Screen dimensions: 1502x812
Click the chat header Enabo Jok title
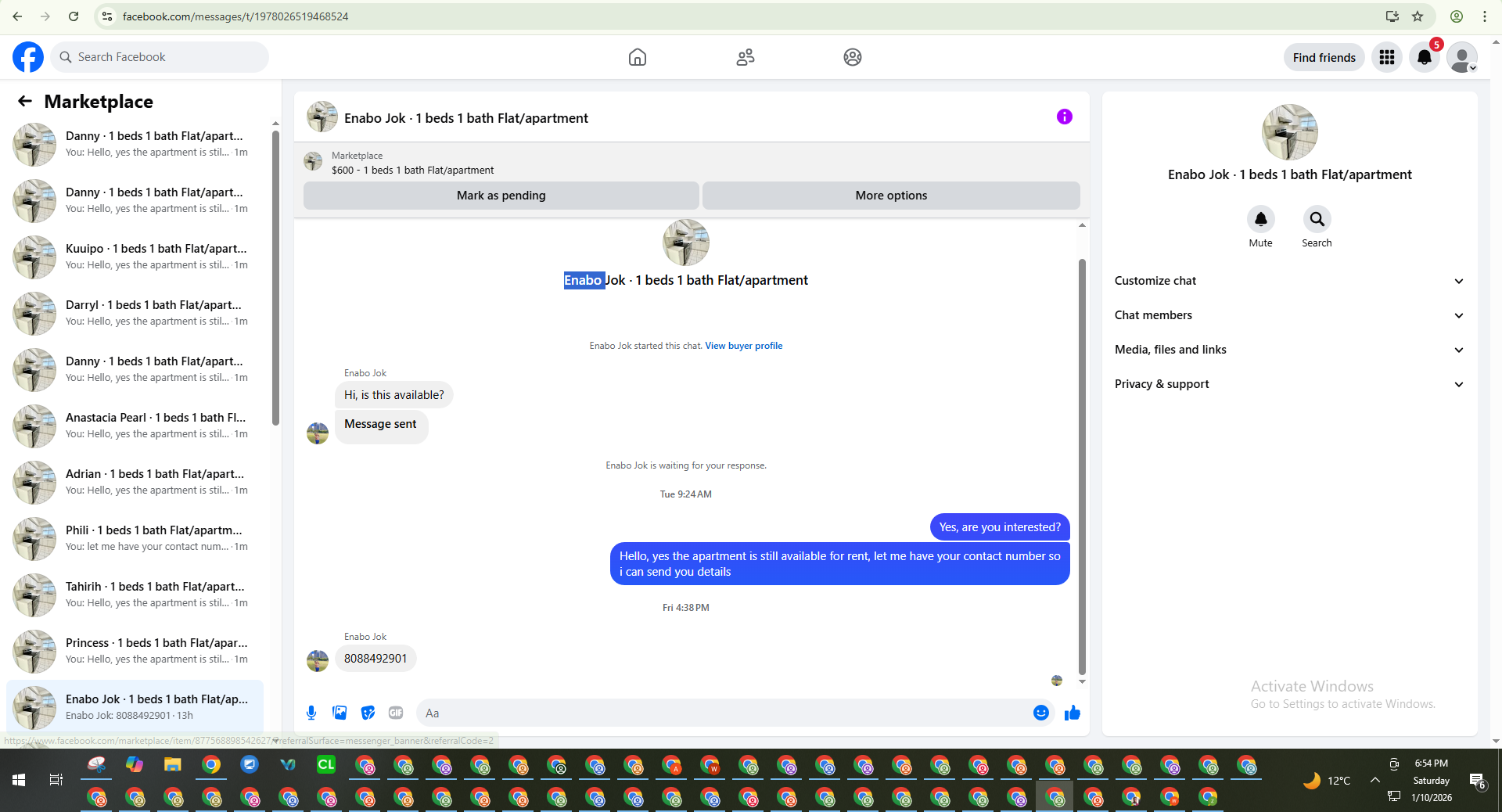pyautogui.click(x=465, y=118)
